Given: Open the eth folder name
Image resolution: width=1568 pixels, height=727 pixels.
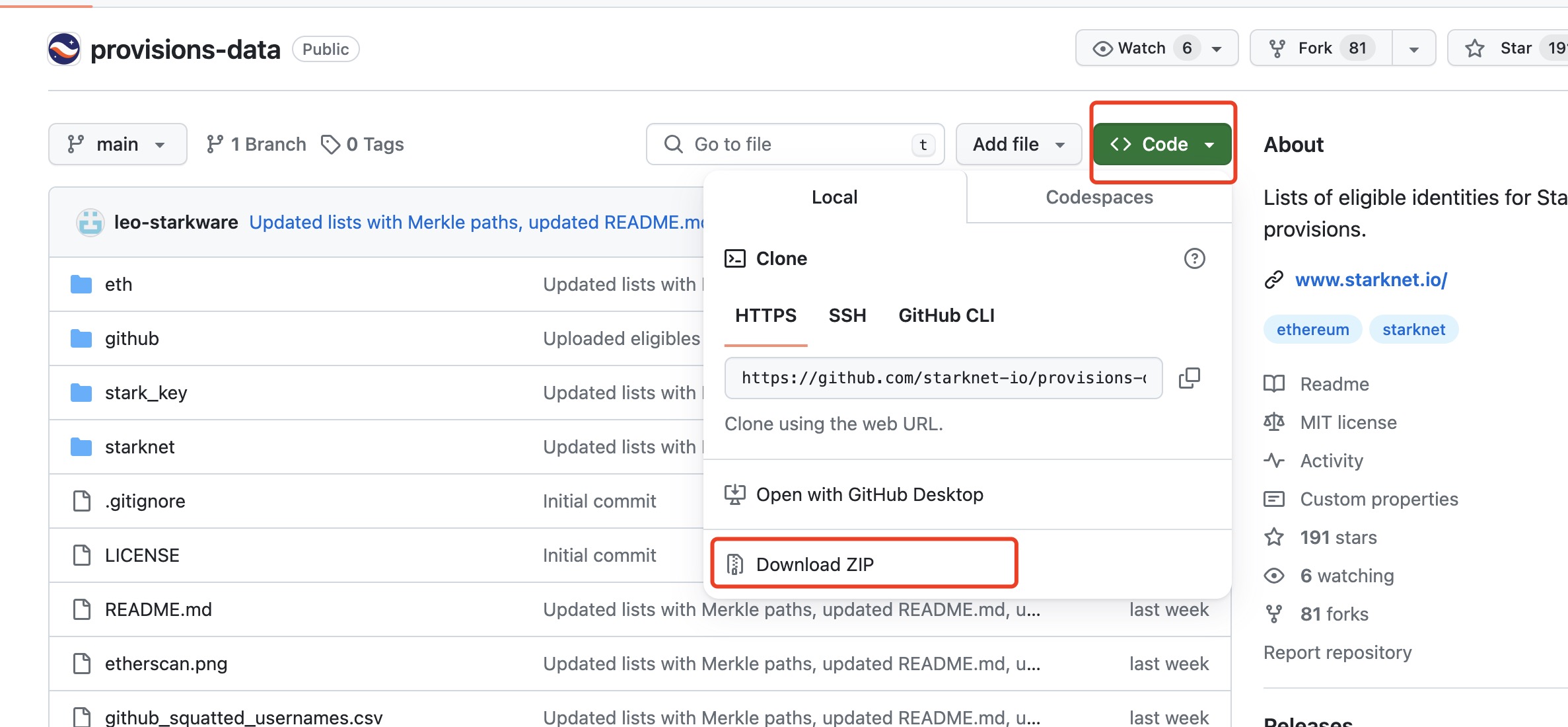Looking at the screenshot, I should coord(118,285).
